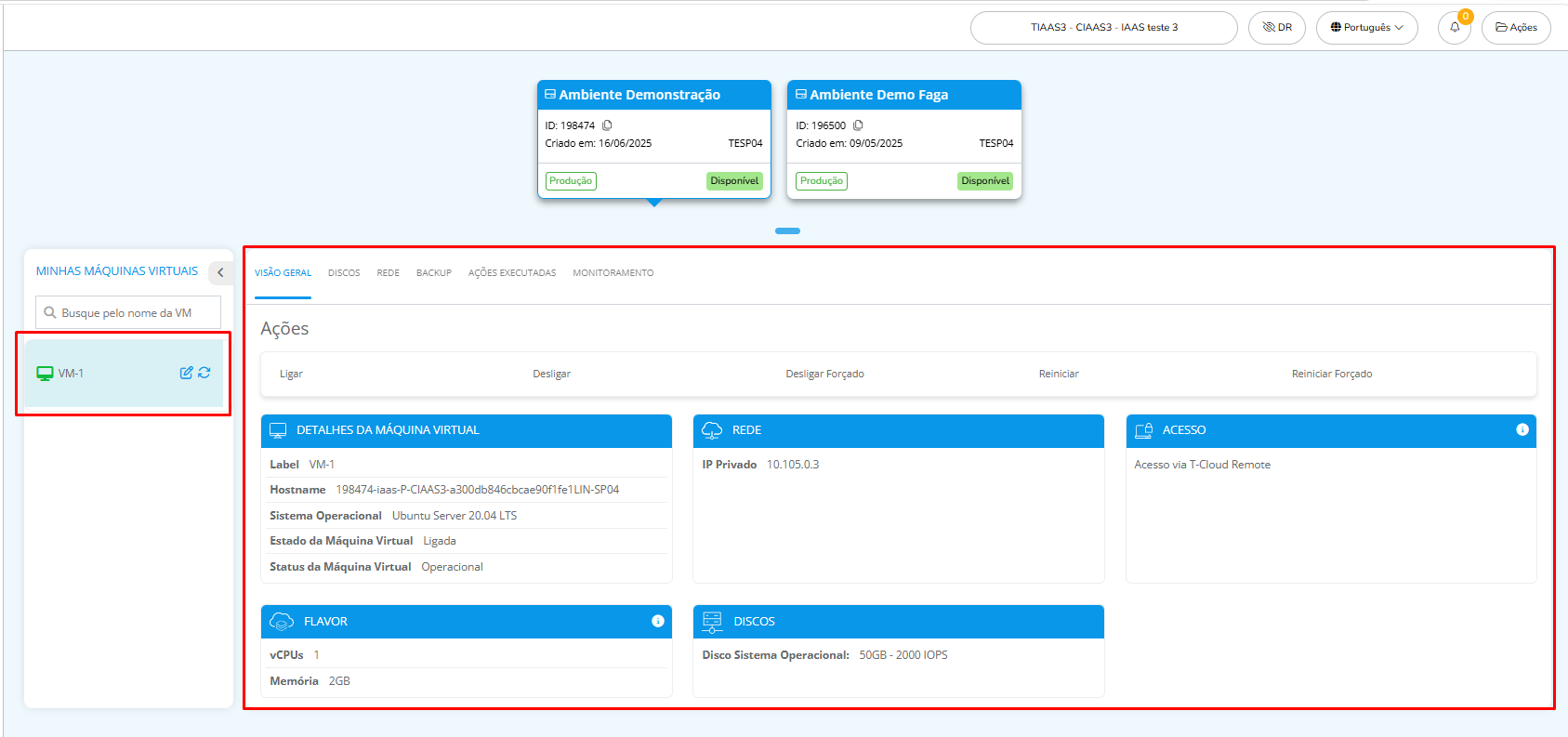This screenshot has height=737, width=1568.
Task: Select the Ambiente Demonstração card
Action: (654, 139)
